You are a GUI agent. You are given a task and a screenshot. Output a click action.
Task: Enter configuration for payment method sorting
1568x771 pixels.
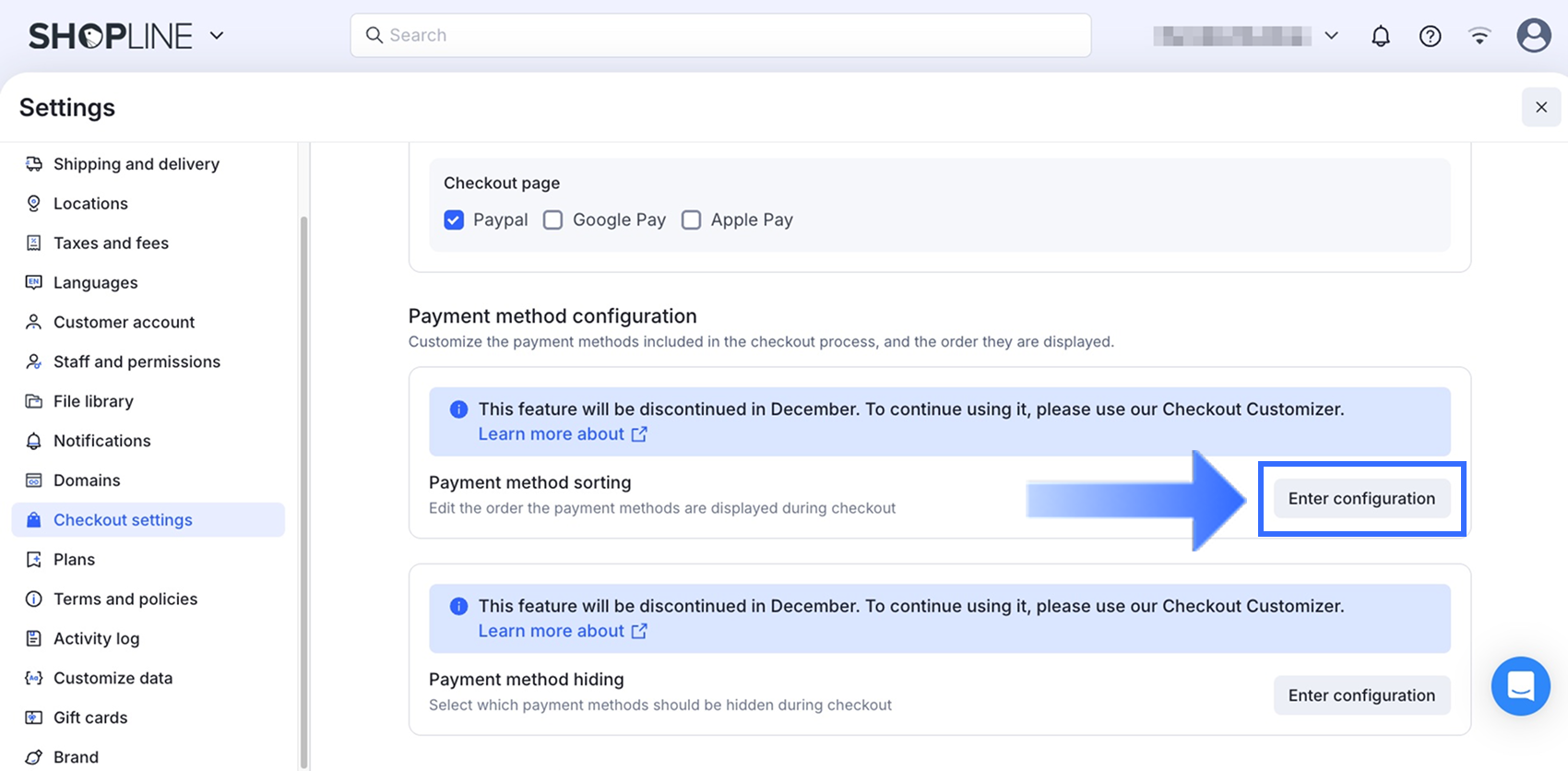click(1361, 499)
